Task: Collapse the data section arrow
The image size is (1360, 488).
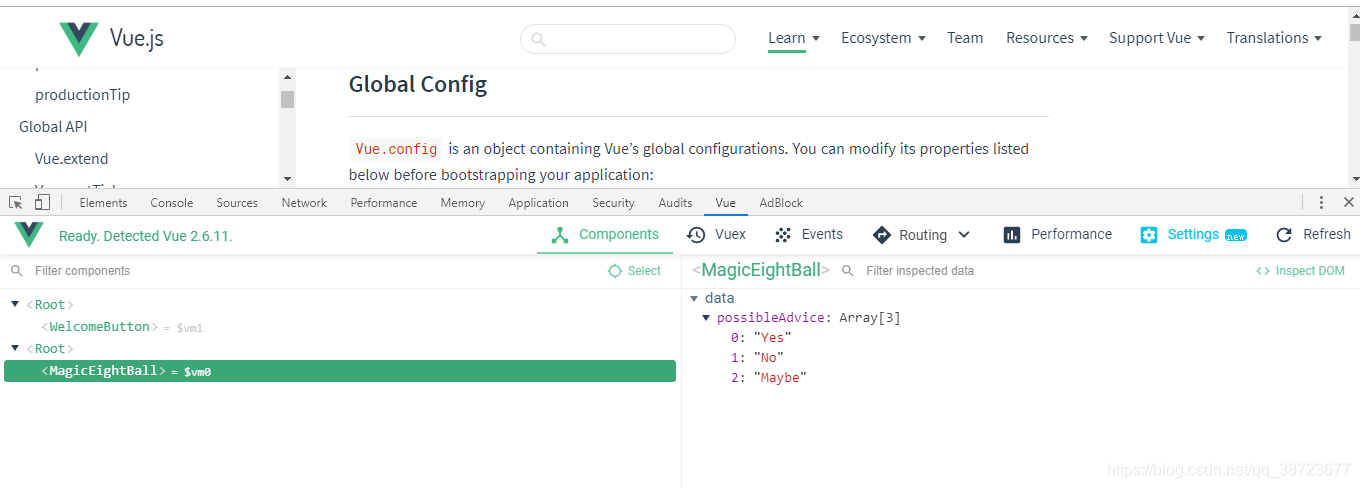Action: [695, 298]
